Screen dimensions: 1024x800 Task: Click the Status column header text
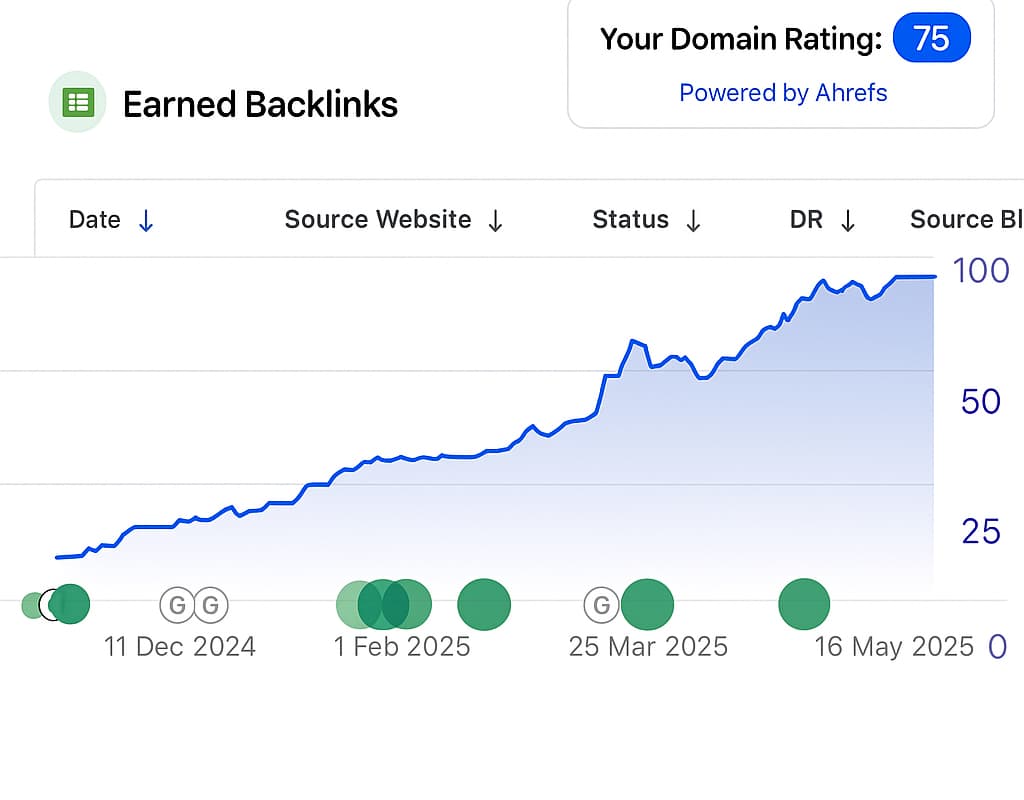(x=630, y=220)
